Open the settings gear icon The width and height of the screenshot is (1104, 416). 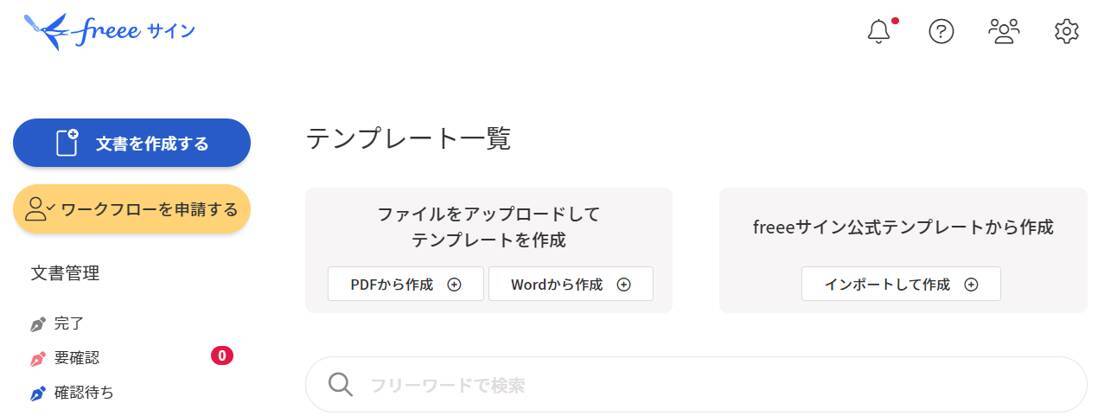[1066, 32]
